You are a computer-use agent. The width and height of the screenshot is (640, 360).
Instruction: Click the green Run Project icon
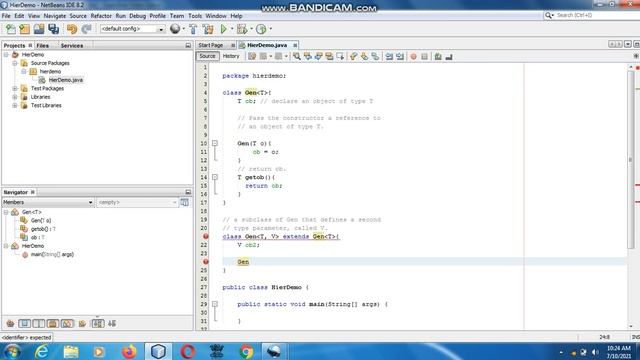point(223,29)
